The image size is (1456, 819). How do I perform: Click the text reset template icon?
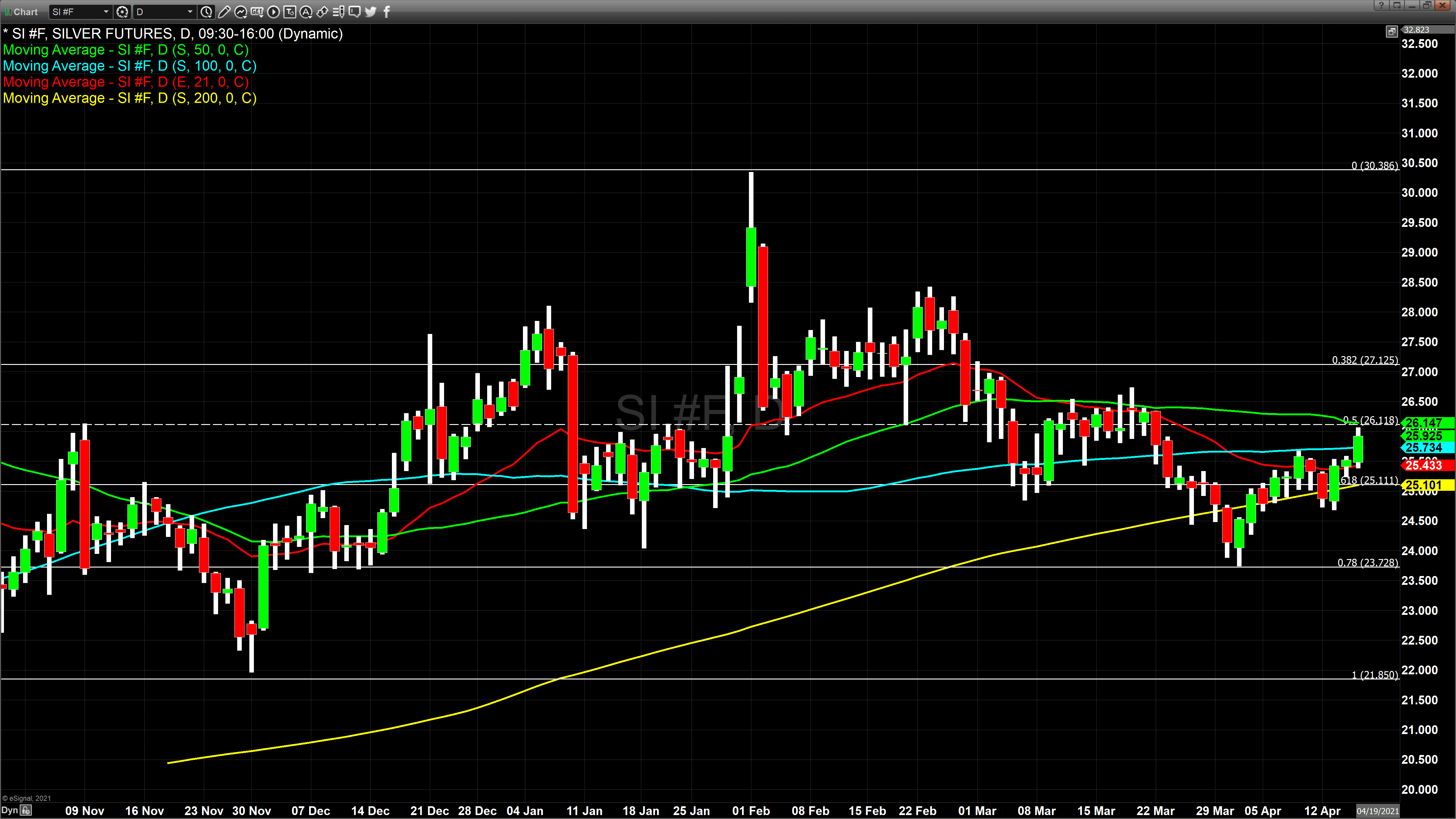[289, 11]
